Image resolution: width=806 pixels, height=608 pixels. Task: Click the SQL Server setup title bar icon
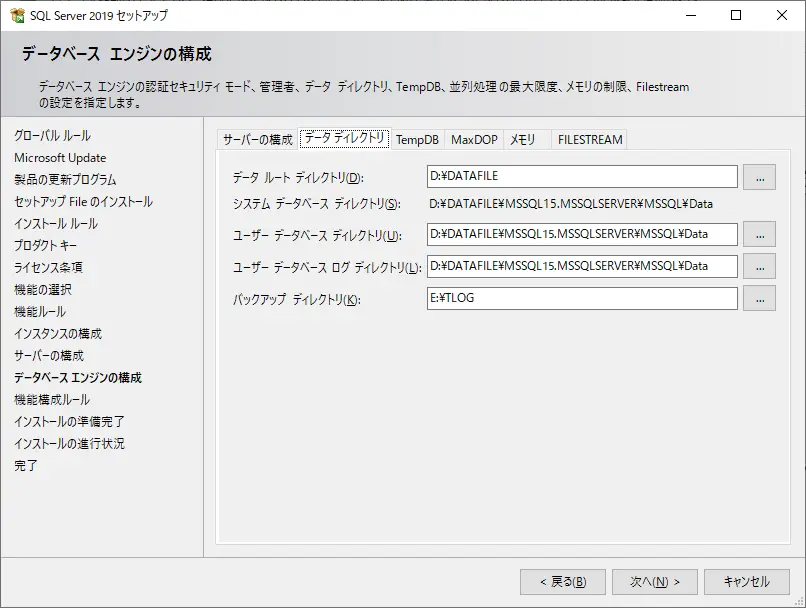point(17,15)
